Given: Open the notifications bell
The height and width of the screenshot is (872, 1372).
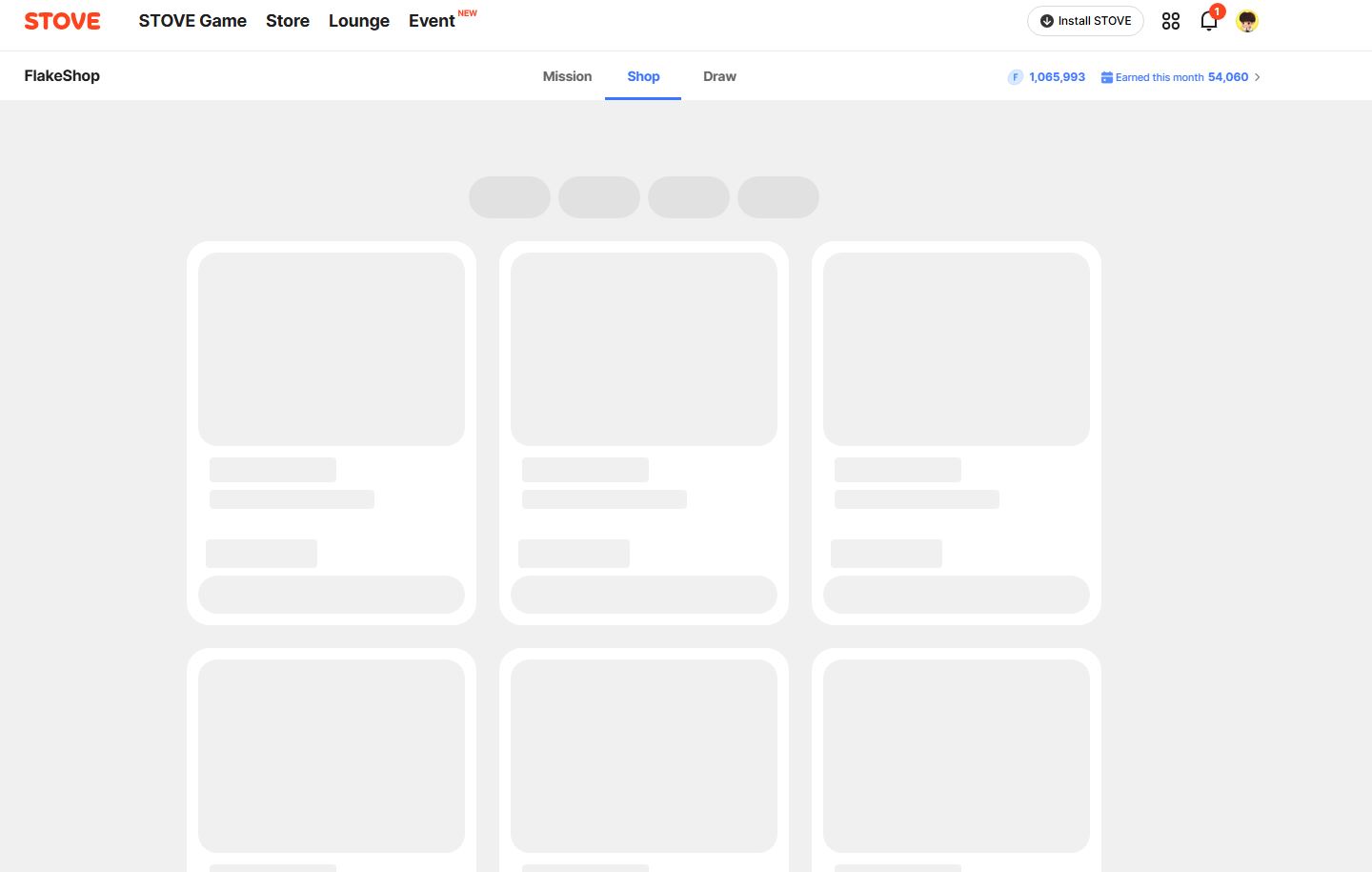Looking at the screenshot, I should click(1208, 21).
